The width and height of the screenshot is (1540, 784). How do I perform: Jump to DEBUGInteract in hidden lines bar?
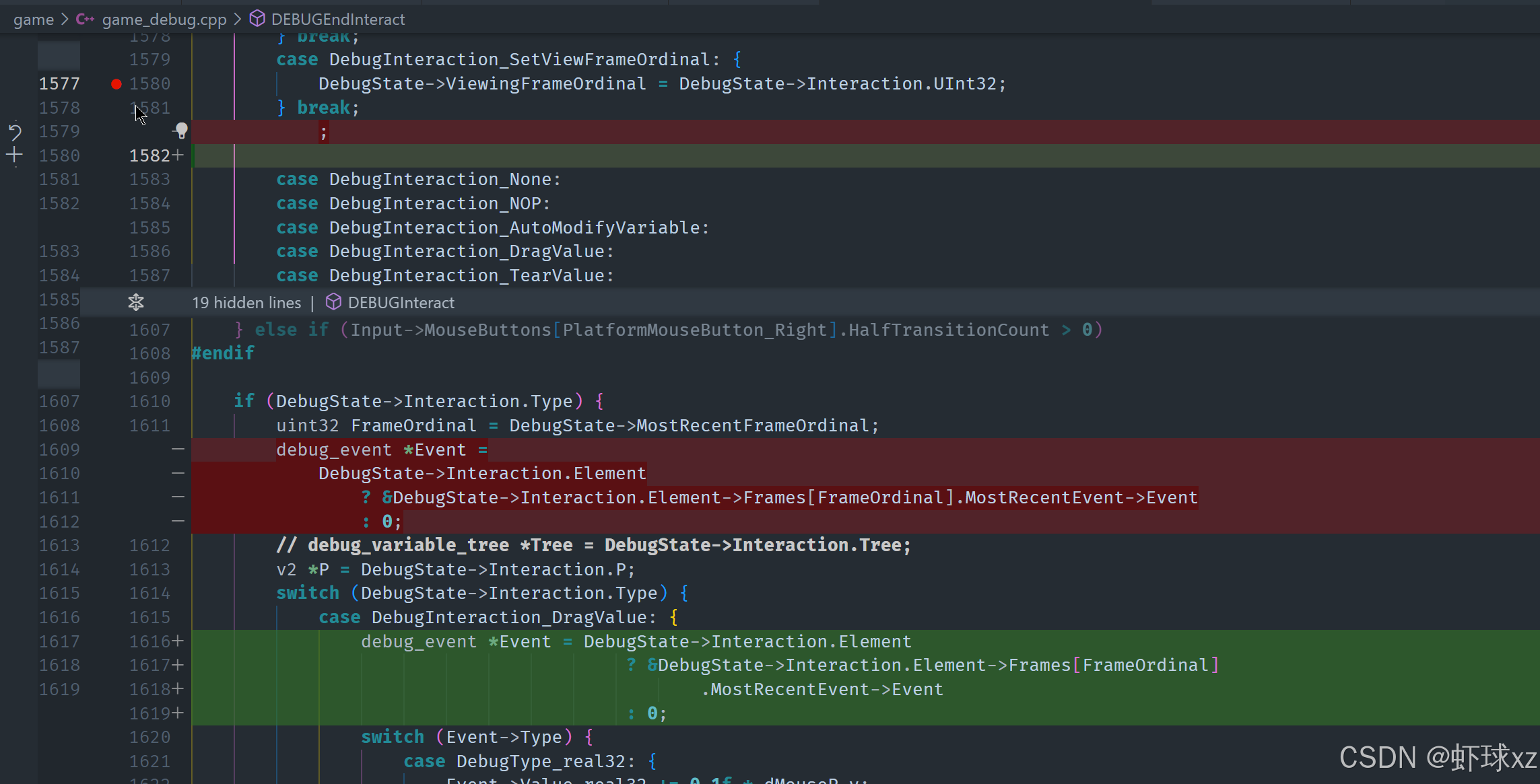tap(401, 303)
